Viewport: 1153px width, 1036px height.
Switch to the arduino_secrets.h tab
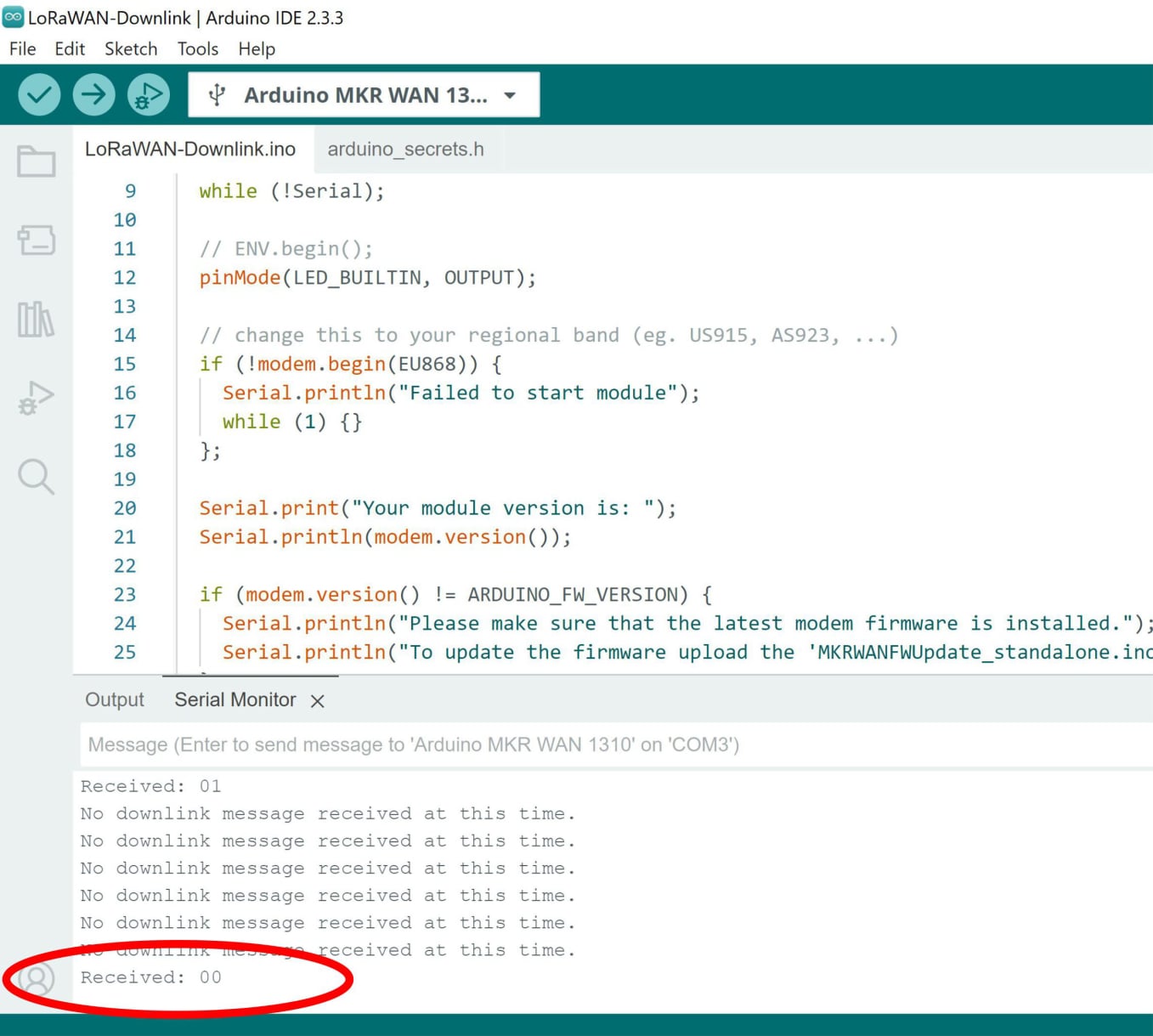pos(405,150)
